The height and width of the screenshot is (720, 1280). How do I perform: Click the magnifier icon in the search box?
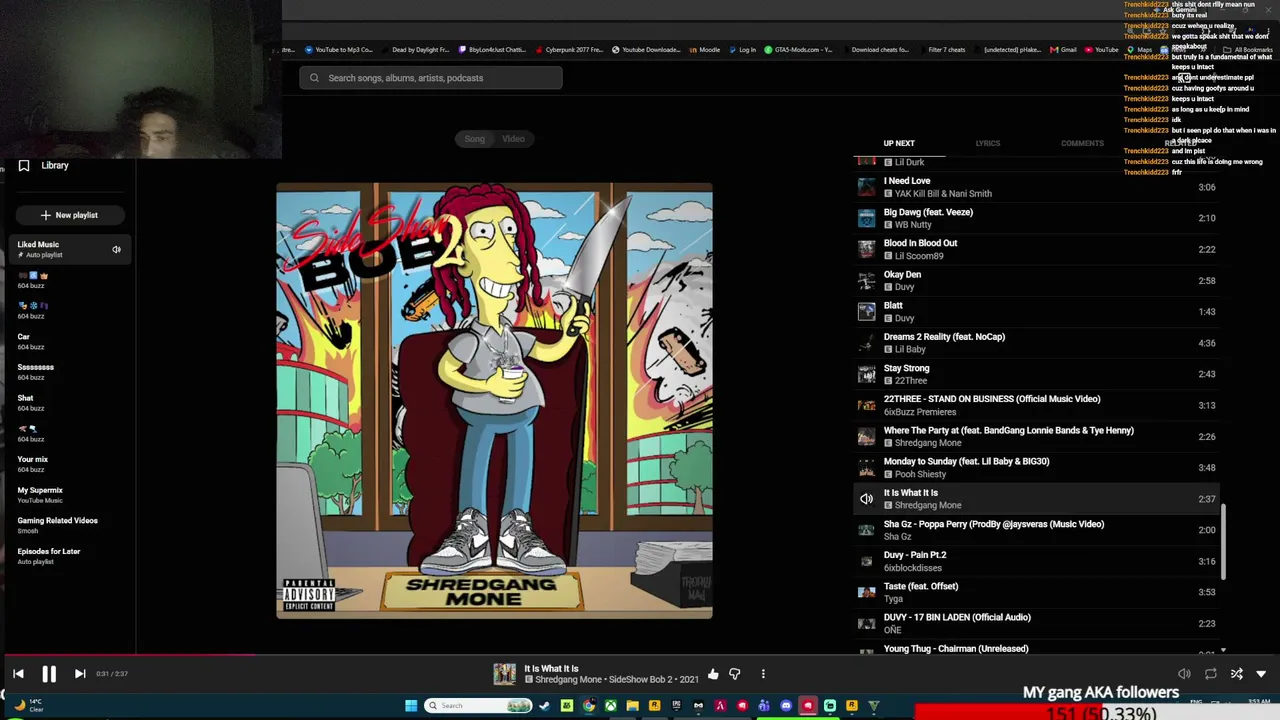pyautogui.click(x=314, y=78)
